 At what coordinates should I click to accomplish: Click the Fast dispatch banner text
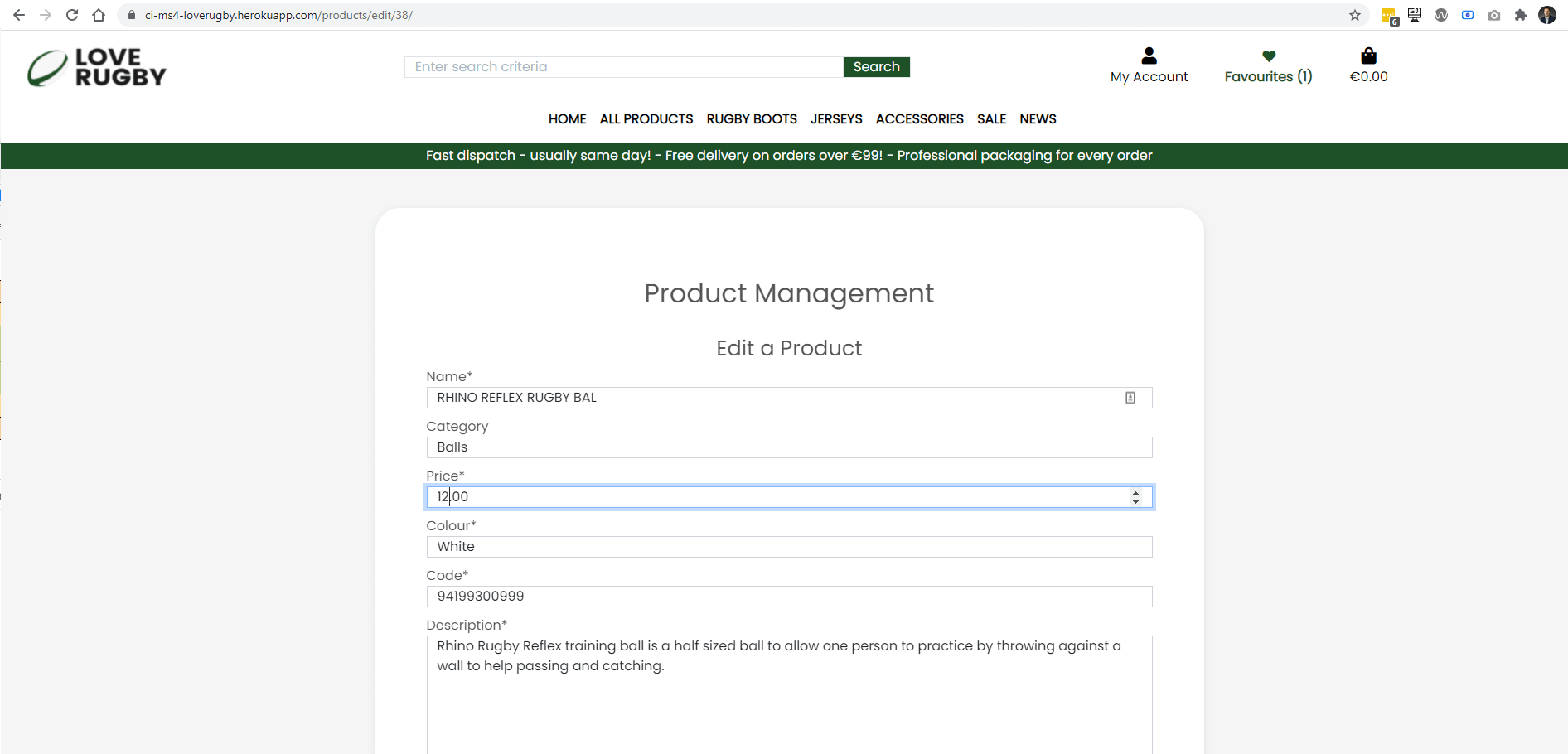click(x=789, y=156)
